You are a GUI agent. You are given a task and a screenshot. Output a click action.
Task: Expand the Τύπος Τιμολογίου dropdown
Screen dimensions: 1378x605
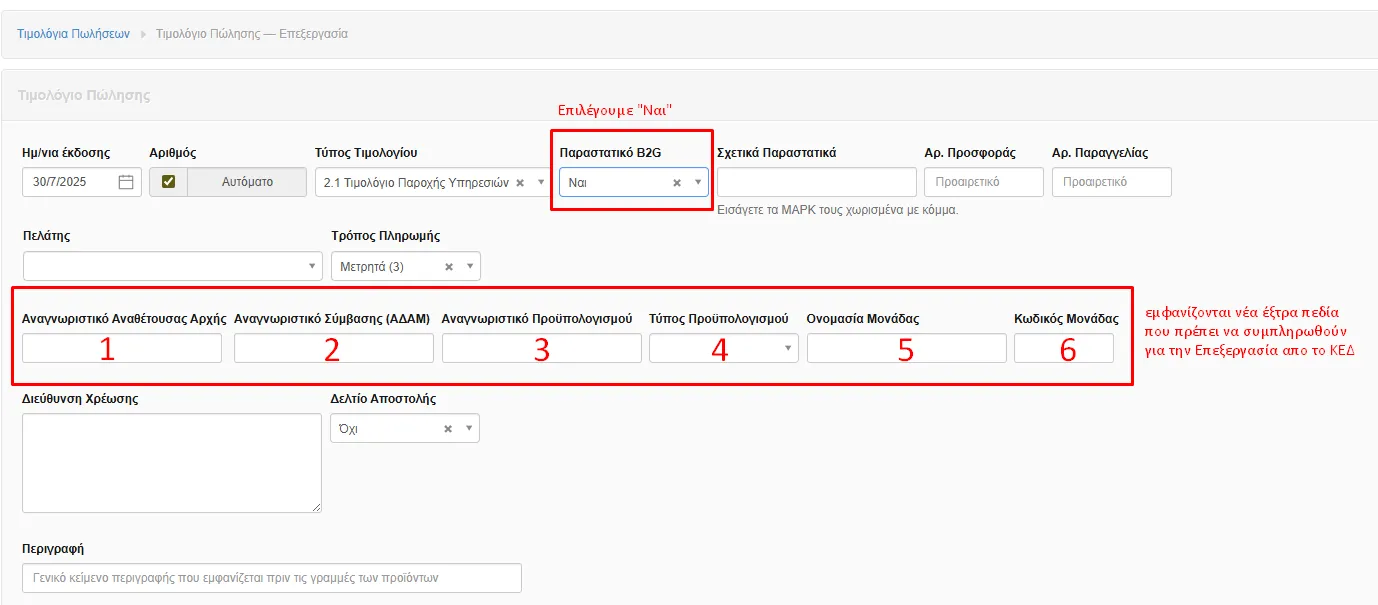click(541, 183)
